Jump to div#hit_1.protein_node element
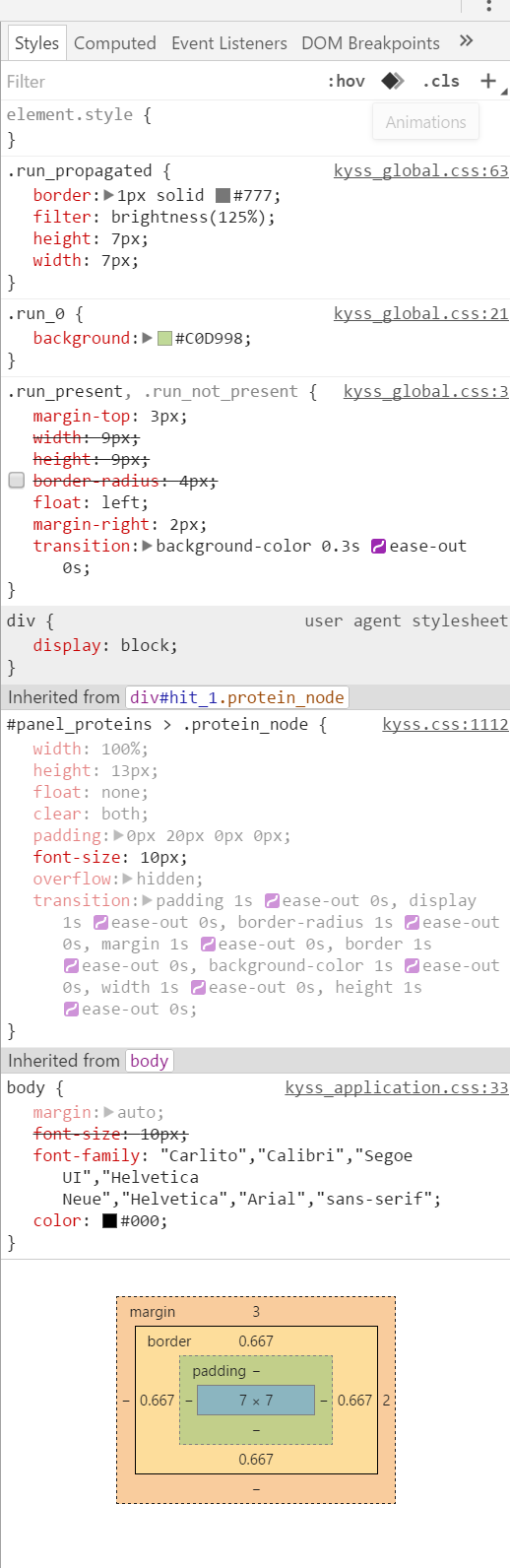The height and width of the screenshot is (1568, 510). [237, 697]
